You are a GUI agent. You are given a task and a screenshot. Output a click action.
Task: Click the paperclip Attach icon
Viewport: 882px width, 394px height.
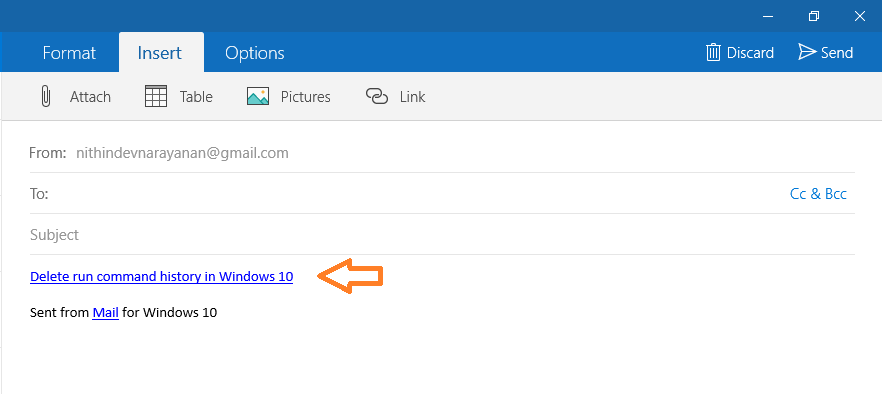coord(46,96)
